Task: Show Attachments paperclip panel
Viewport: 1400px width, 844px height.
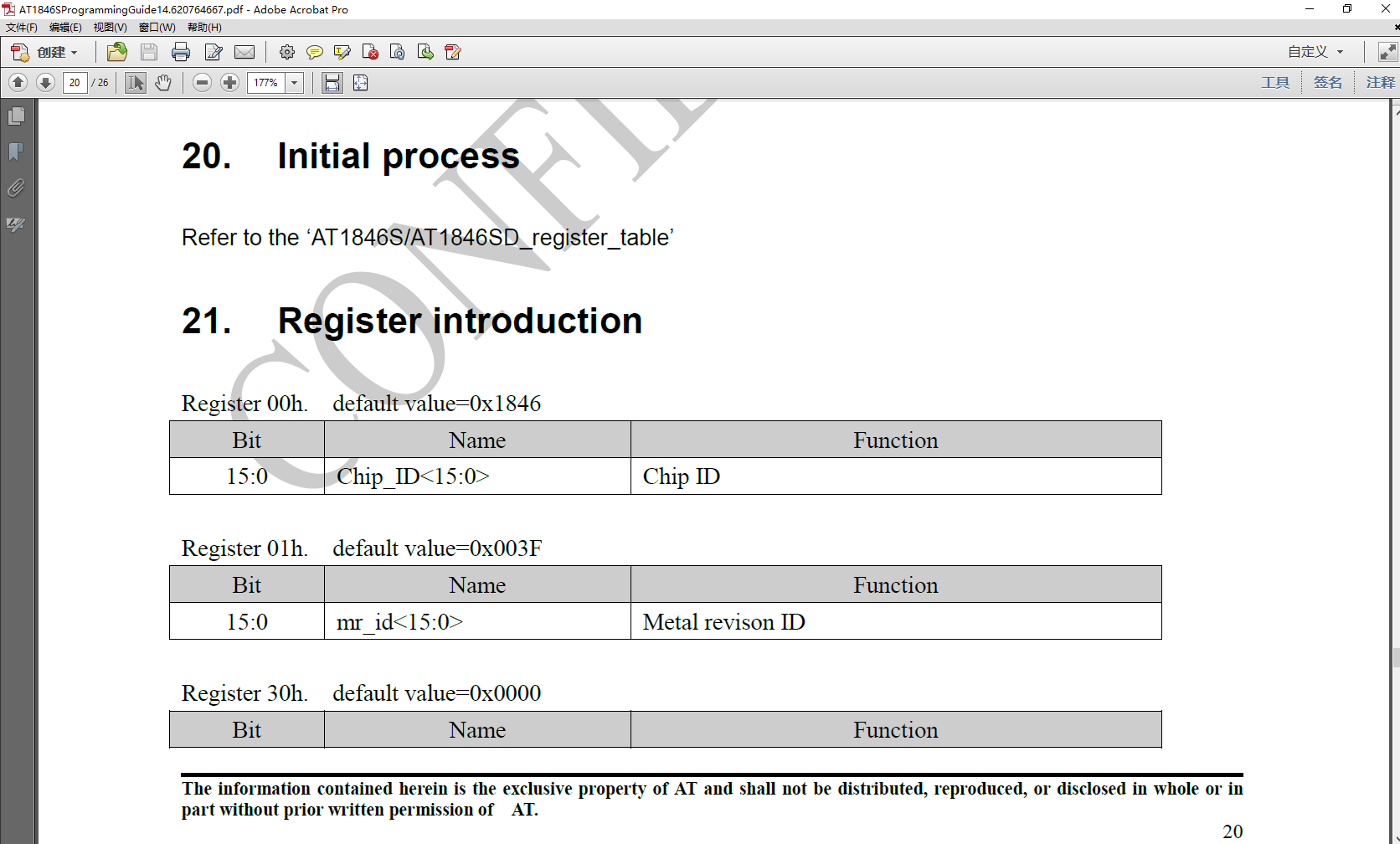Action: coord(17,188)
